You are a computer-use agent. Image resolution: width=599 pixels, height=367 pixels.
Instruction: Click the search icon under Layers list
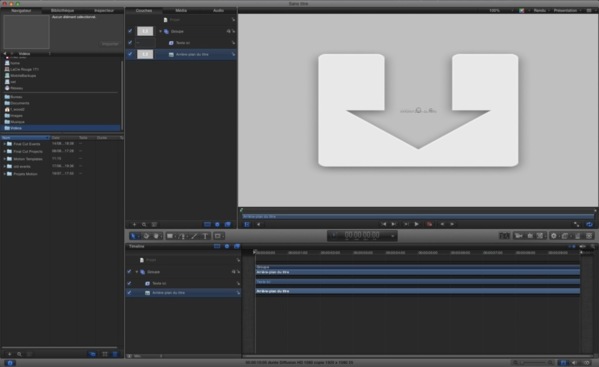click(144, 225)
